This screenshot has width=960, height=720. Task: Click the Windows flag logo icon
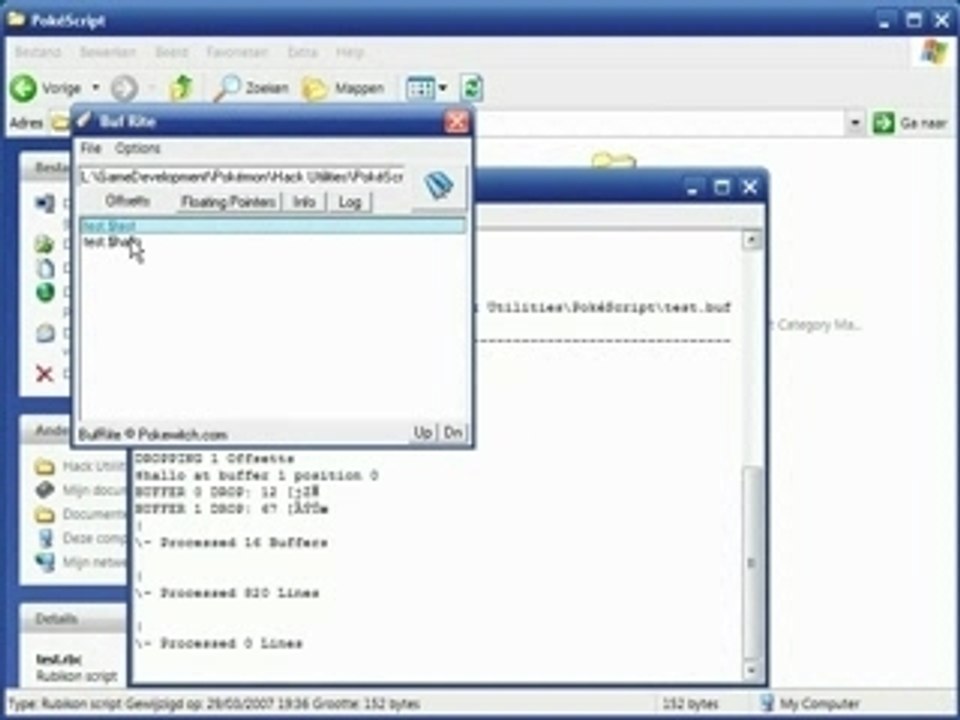934,53
